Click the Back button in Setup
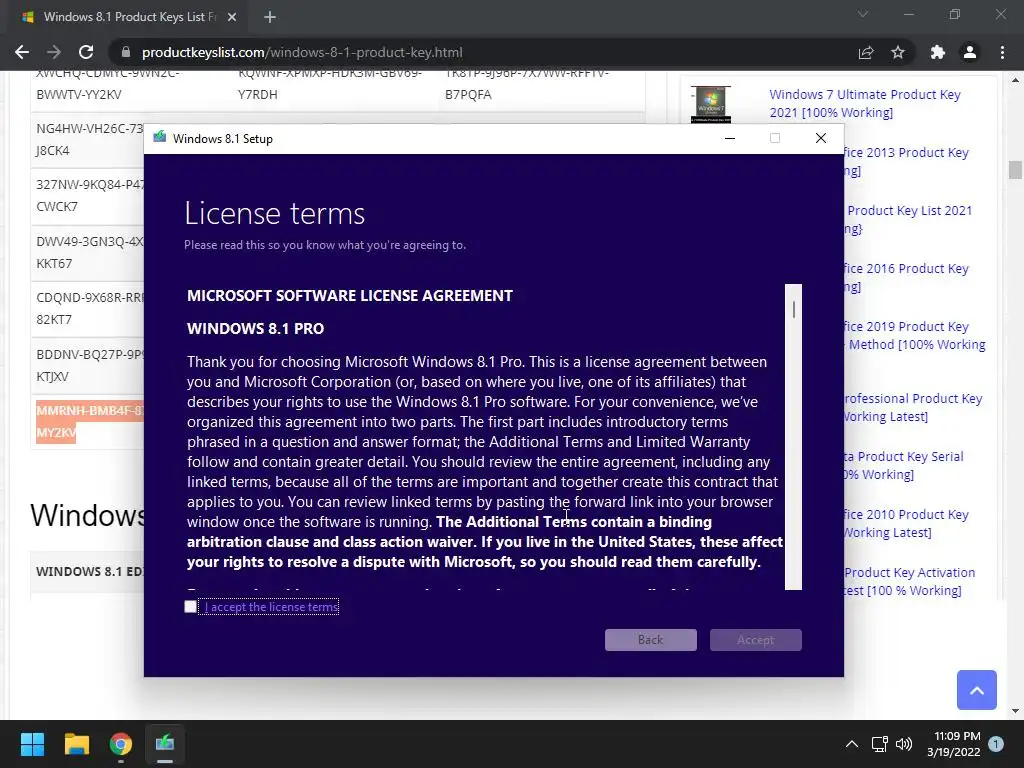Image resolution: width=1024 pixels, height=768 pixels. click(x=650, y=640)
